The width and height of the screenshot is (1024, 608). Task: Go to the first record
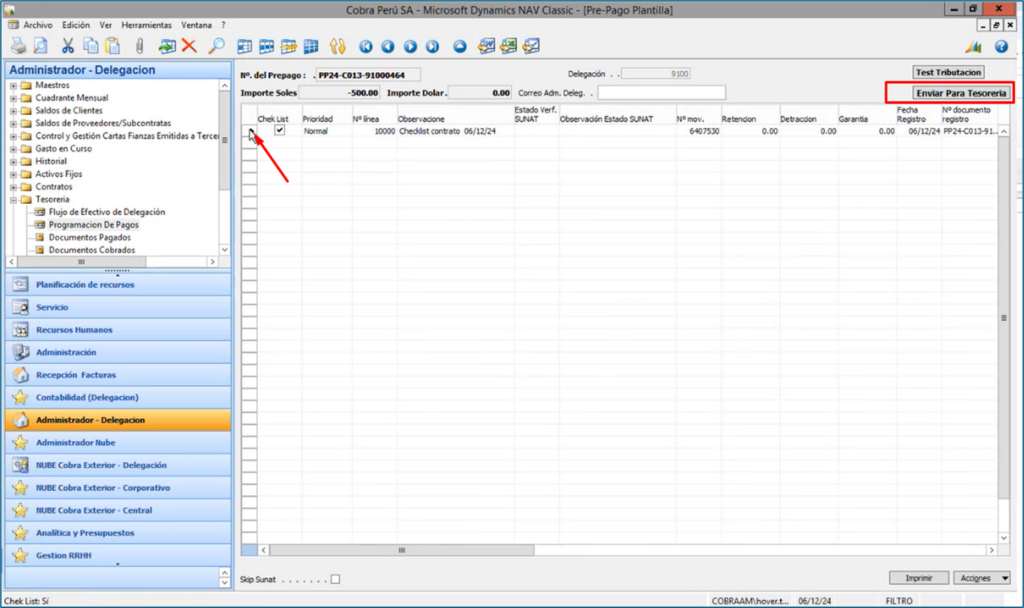[366, 46]
